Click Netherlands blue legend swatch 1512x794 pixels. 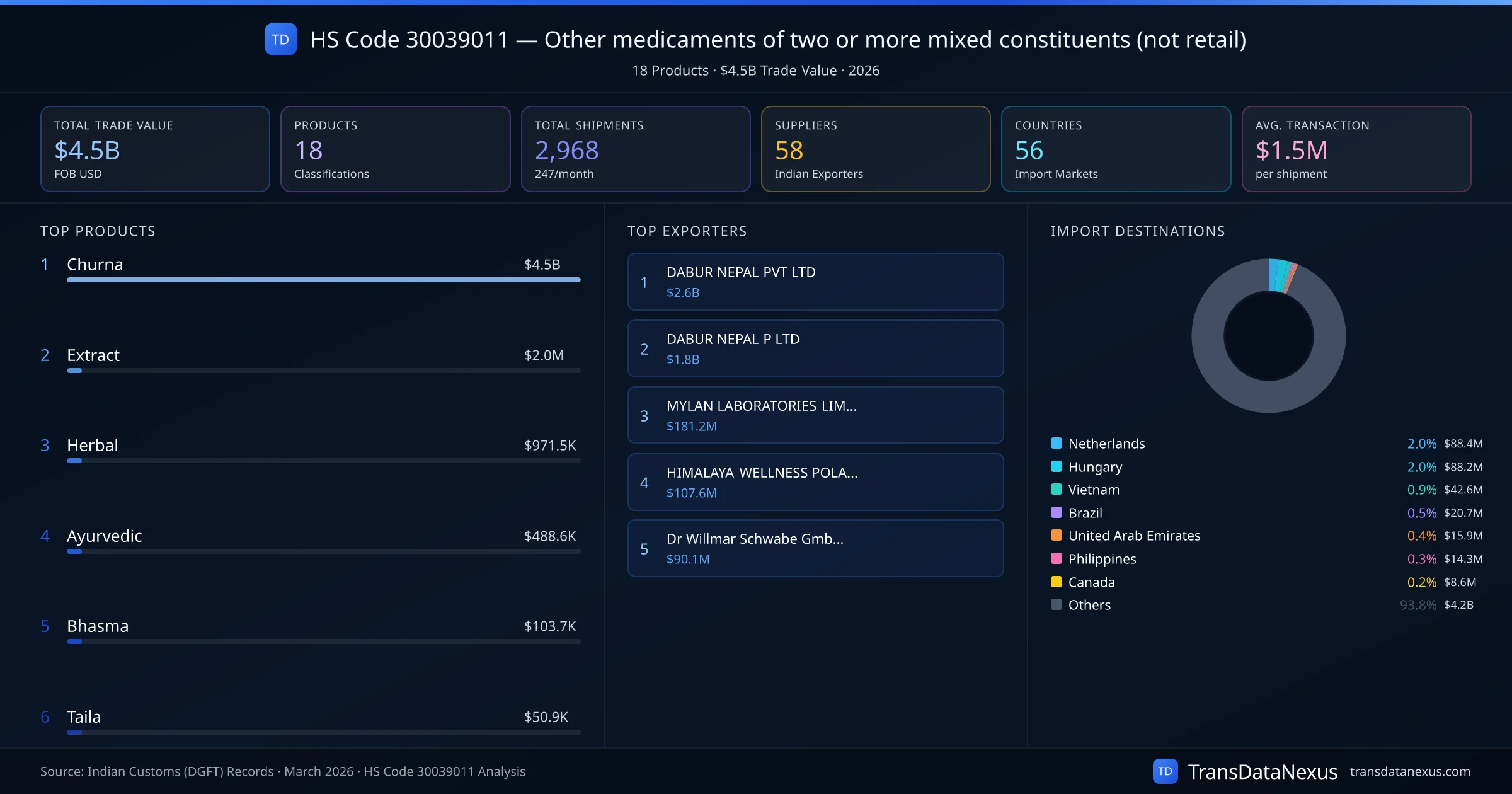1057,443
